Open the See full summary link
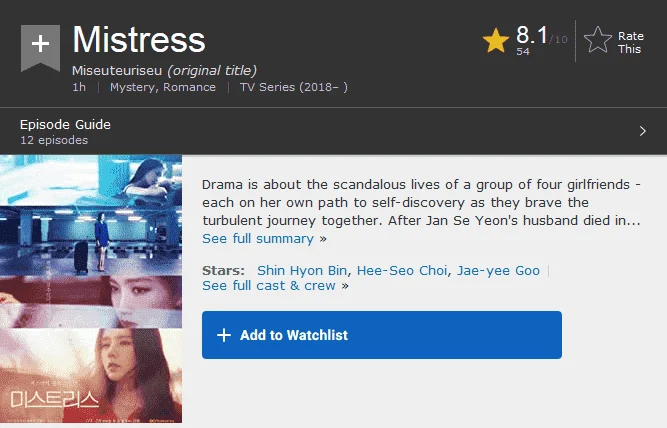This screenshot has width=667, height=428. coord(258,238)
